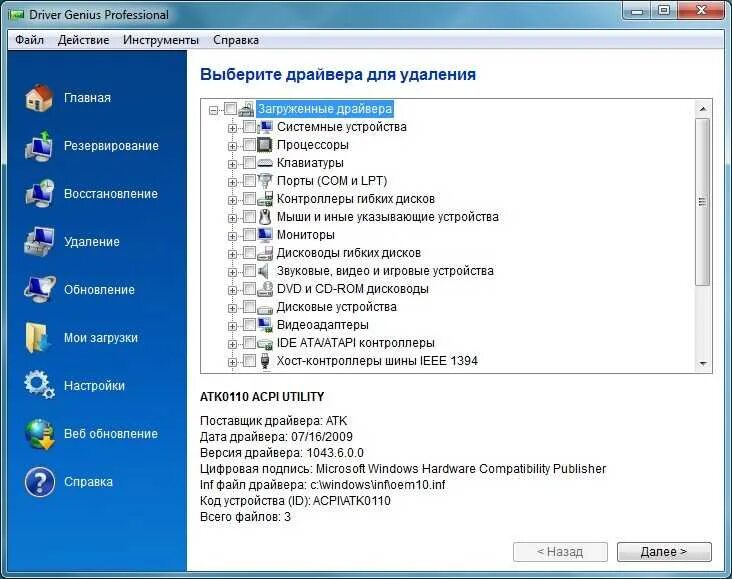Image resolution: width=732 pixels, height=579 pixels.
Task: Click the mouse icon beside Мыши и иные
Action: (x=265, y=217)
